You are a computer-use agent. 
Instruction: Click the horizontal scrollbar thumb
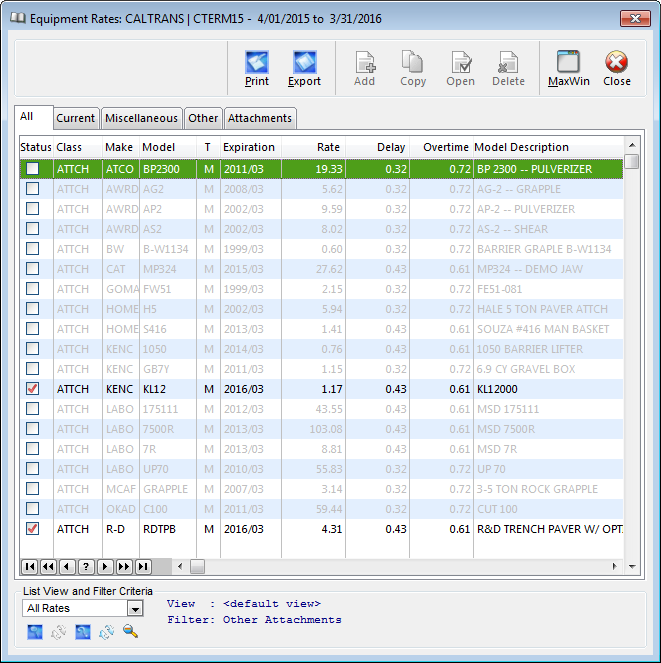(197, 567)
